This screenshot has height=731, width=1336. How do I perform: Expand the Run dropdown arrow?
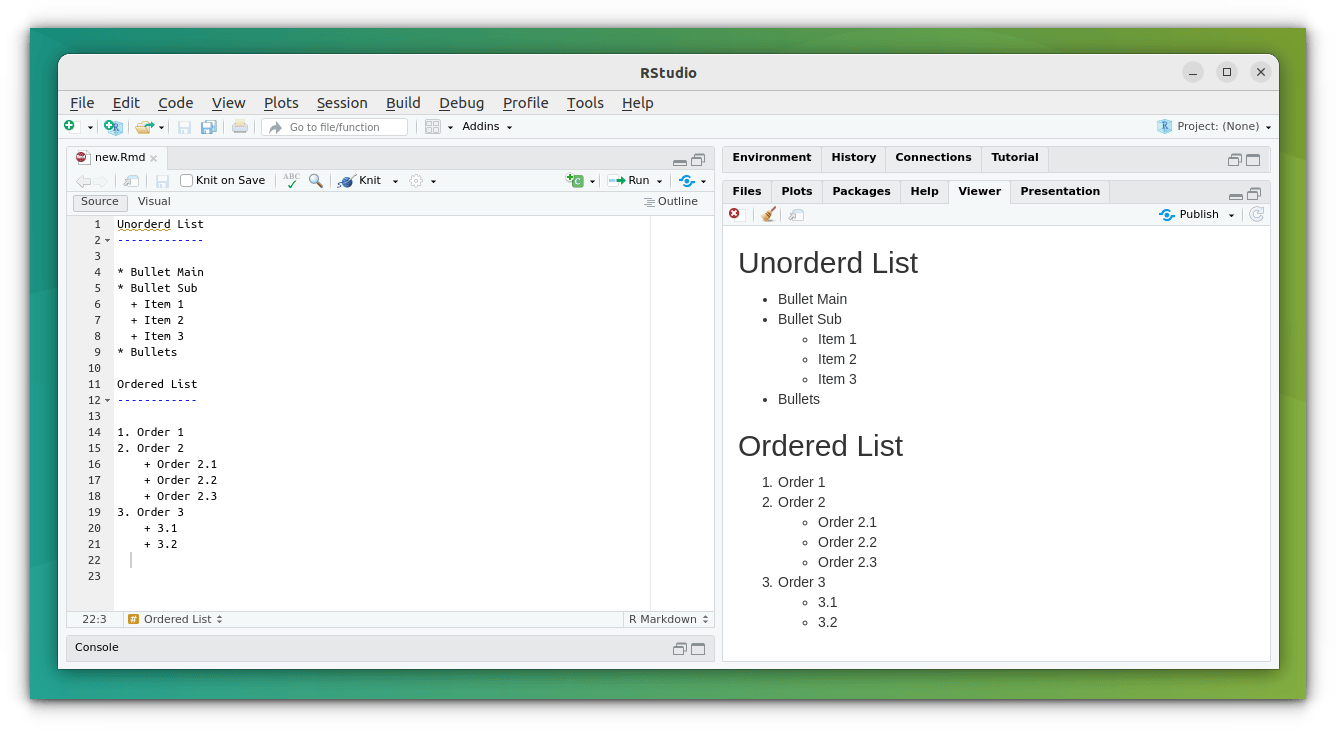[x=659, y=182]
